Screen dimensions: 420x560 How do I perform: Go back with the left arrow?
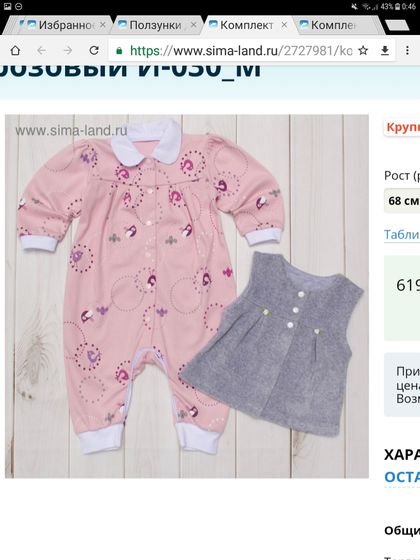(41, 51)
